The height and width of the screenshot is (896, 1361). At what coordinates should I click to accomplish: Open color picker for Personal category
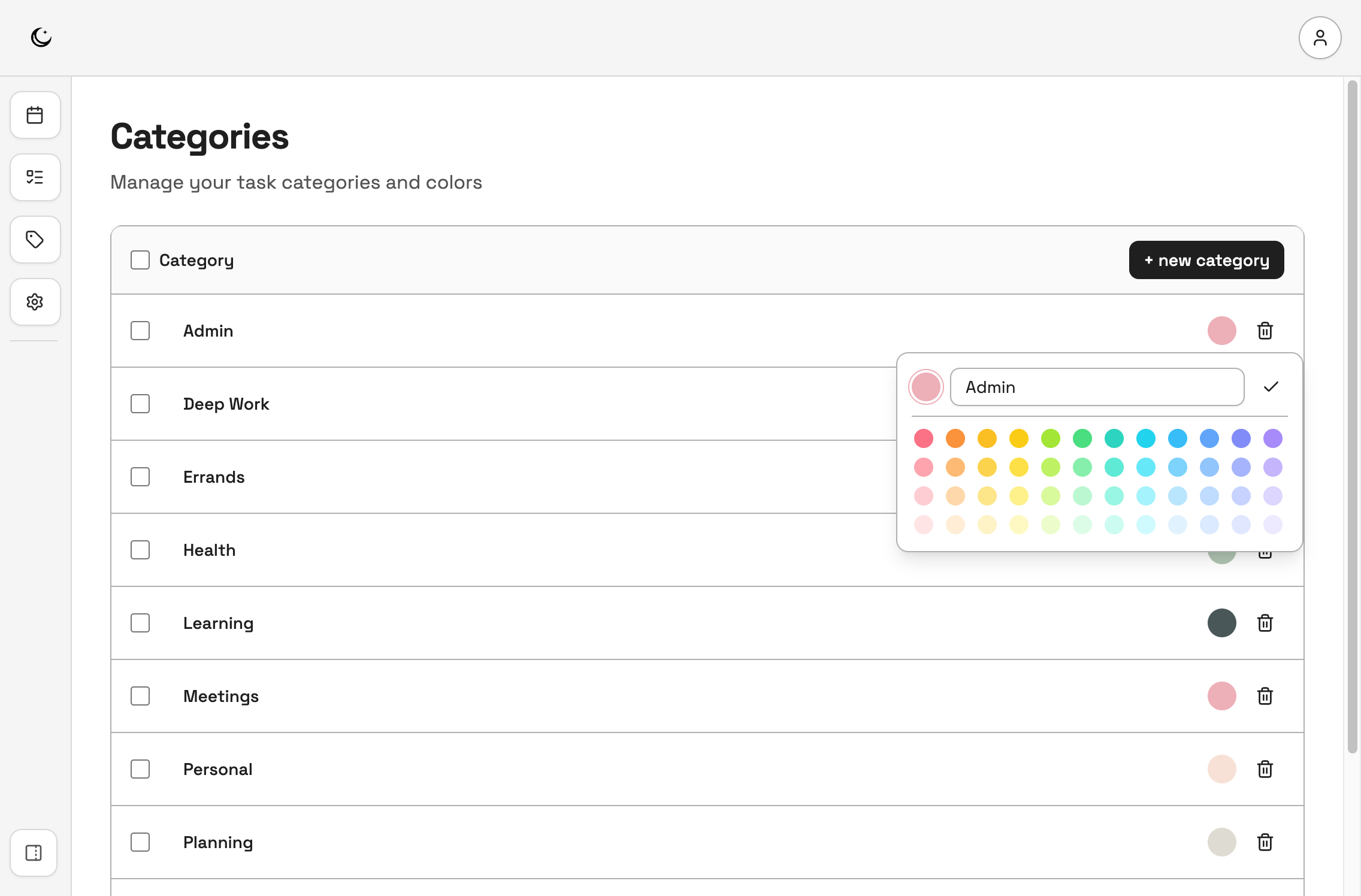coord(1221,769)
